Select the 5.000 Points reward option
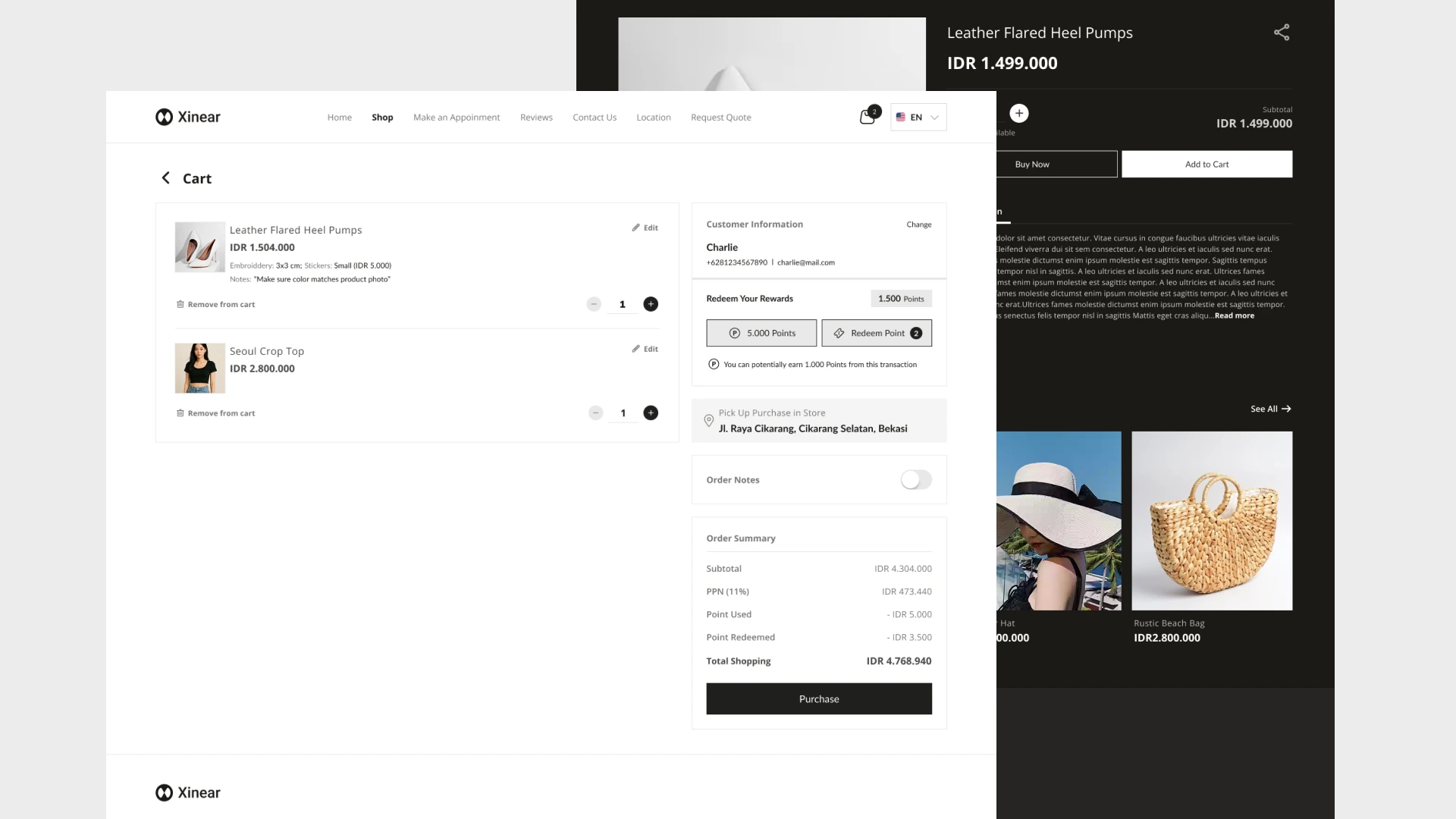This screenshot has width=1456, height=819. (x=761, y=334)
